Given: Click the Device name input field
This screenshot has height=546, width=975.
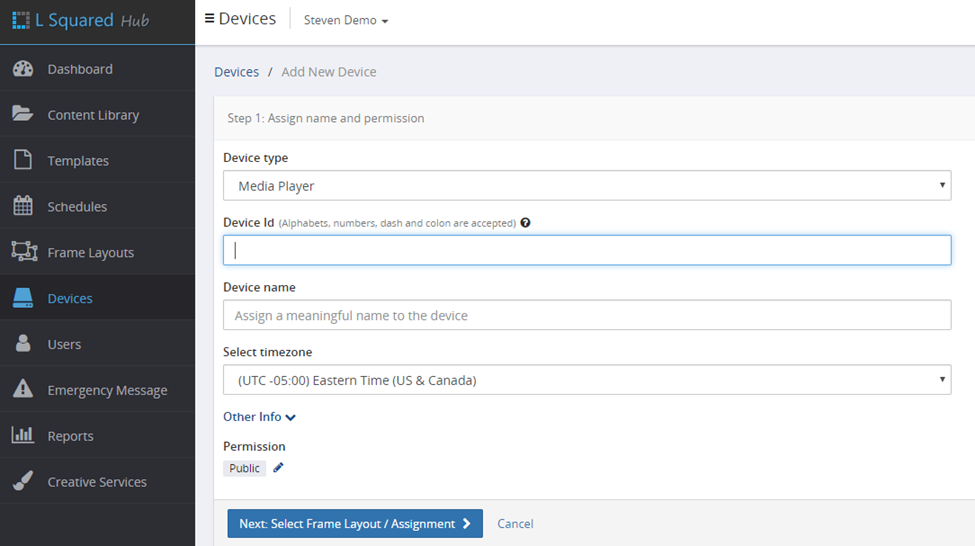Looking at the screenshot, I should [586, 315].
